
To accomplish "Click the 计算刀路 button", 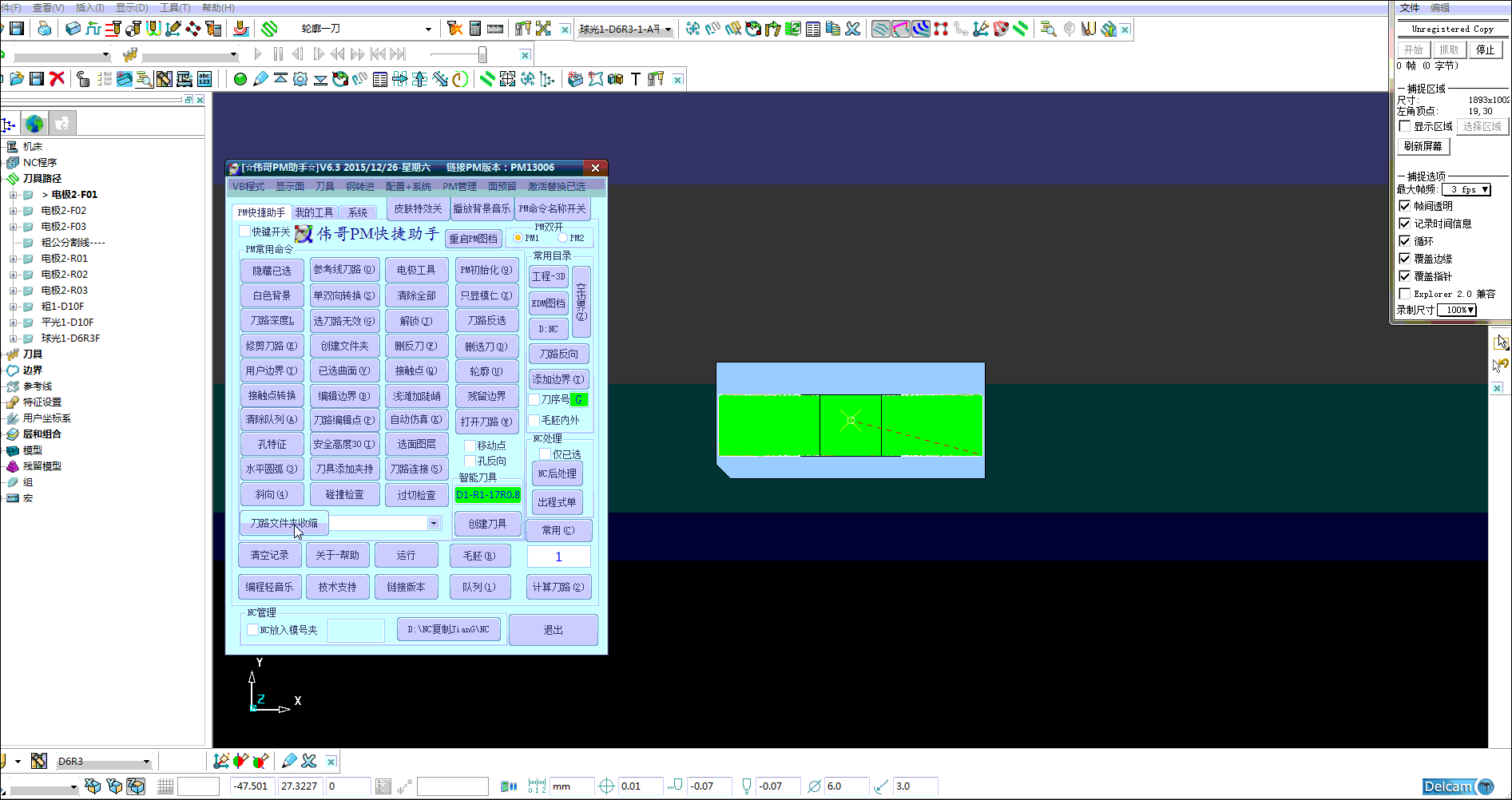I will tap(558, 587).
